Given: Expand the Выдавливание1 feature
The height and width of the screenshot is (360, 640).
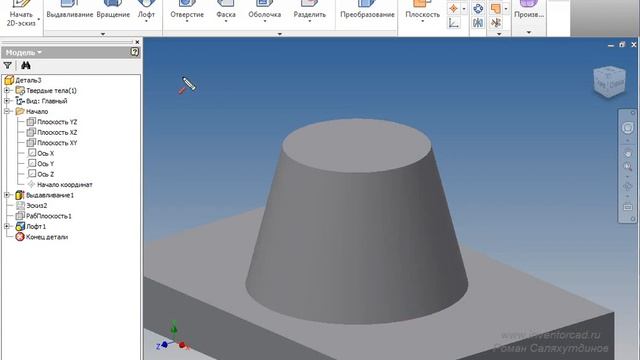Looking at the screenshot, I should 7,195.
